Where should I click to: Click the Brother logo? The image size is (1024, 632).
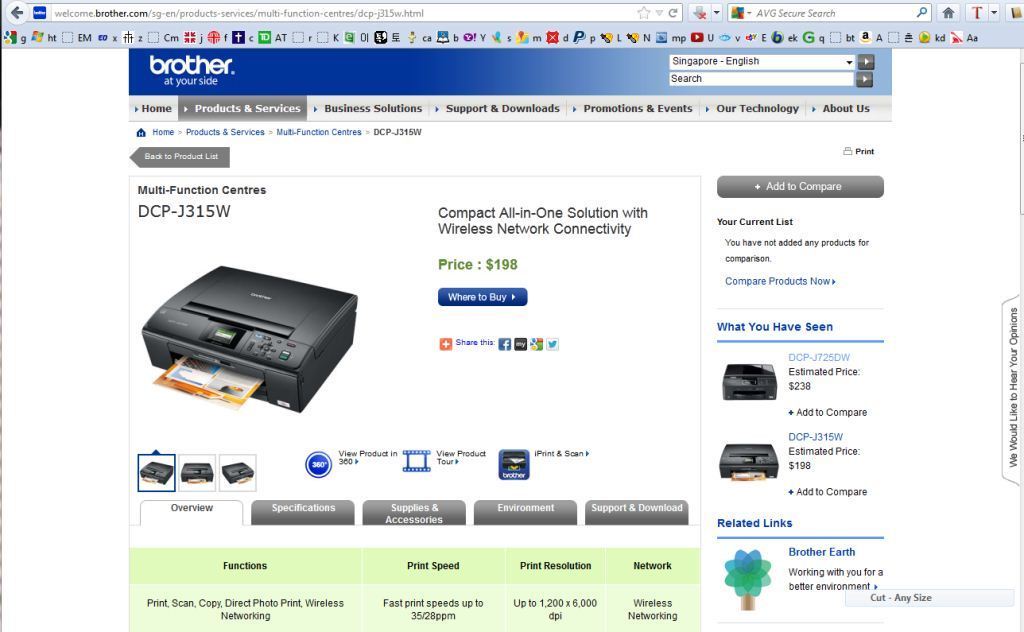(191, 71)
